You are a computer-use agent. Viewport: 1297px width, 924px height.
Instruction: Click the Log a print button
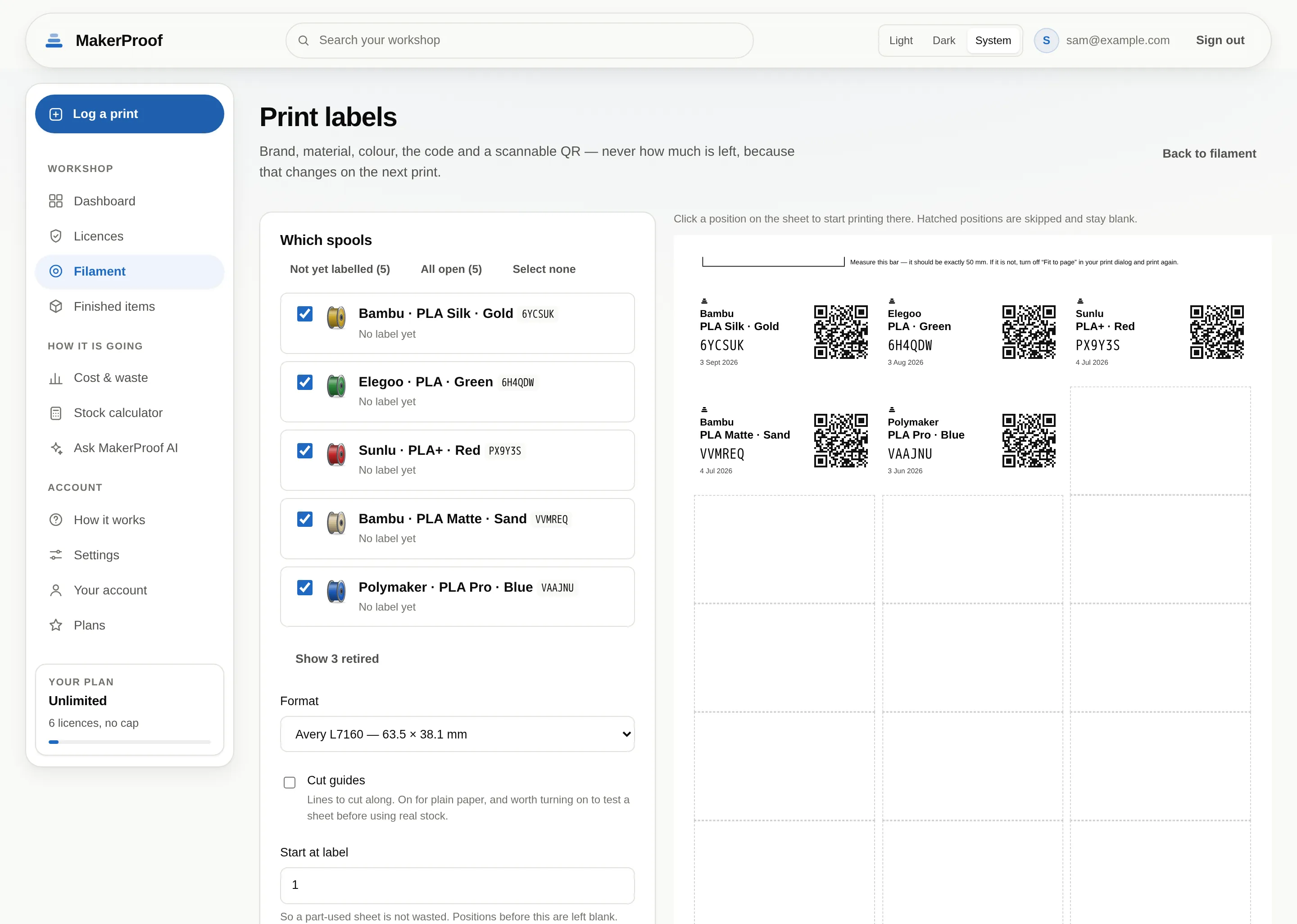point(129,114)
